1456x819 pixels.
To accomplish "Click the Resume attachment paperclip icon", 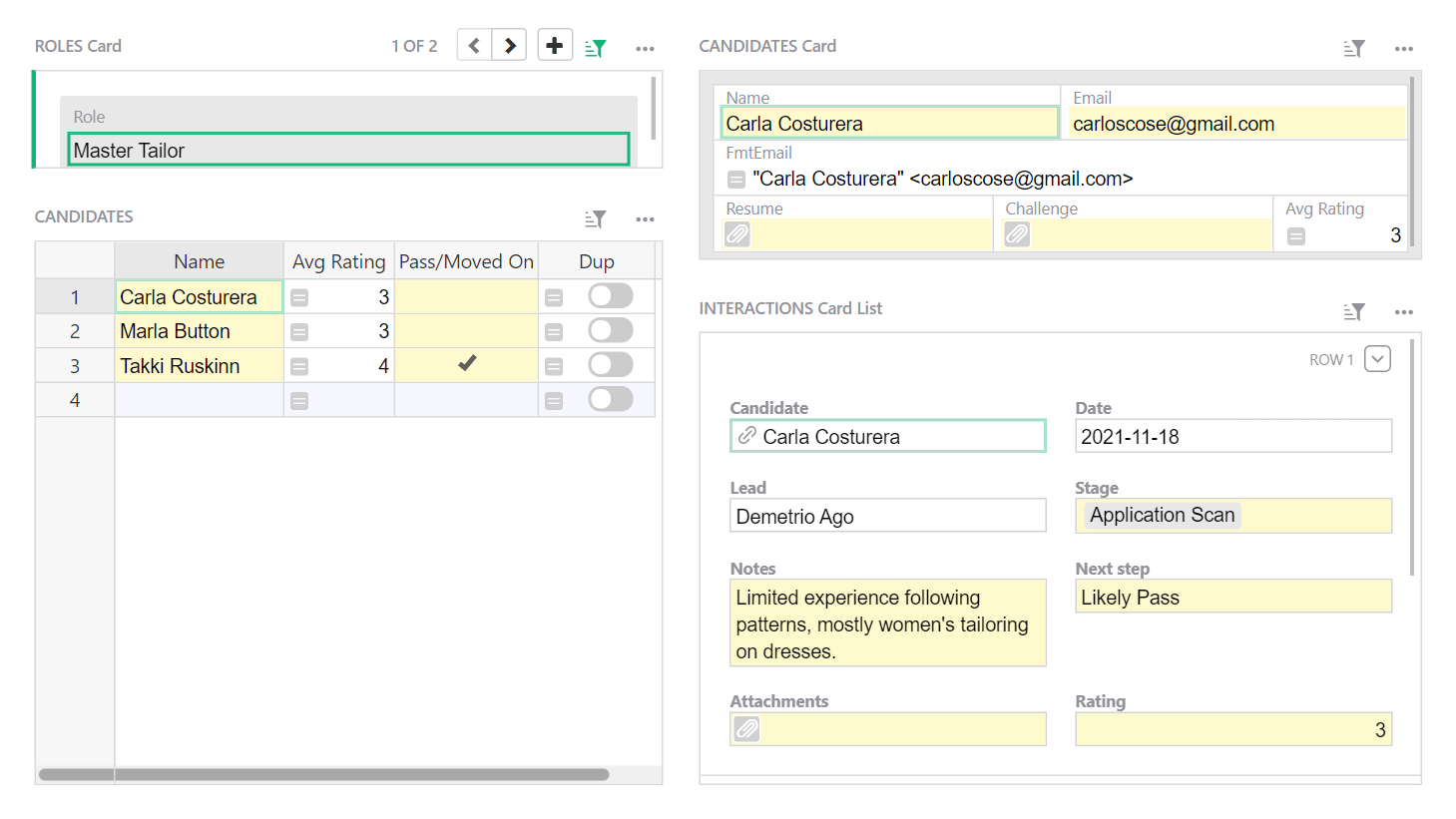I will tap(737, 234).
